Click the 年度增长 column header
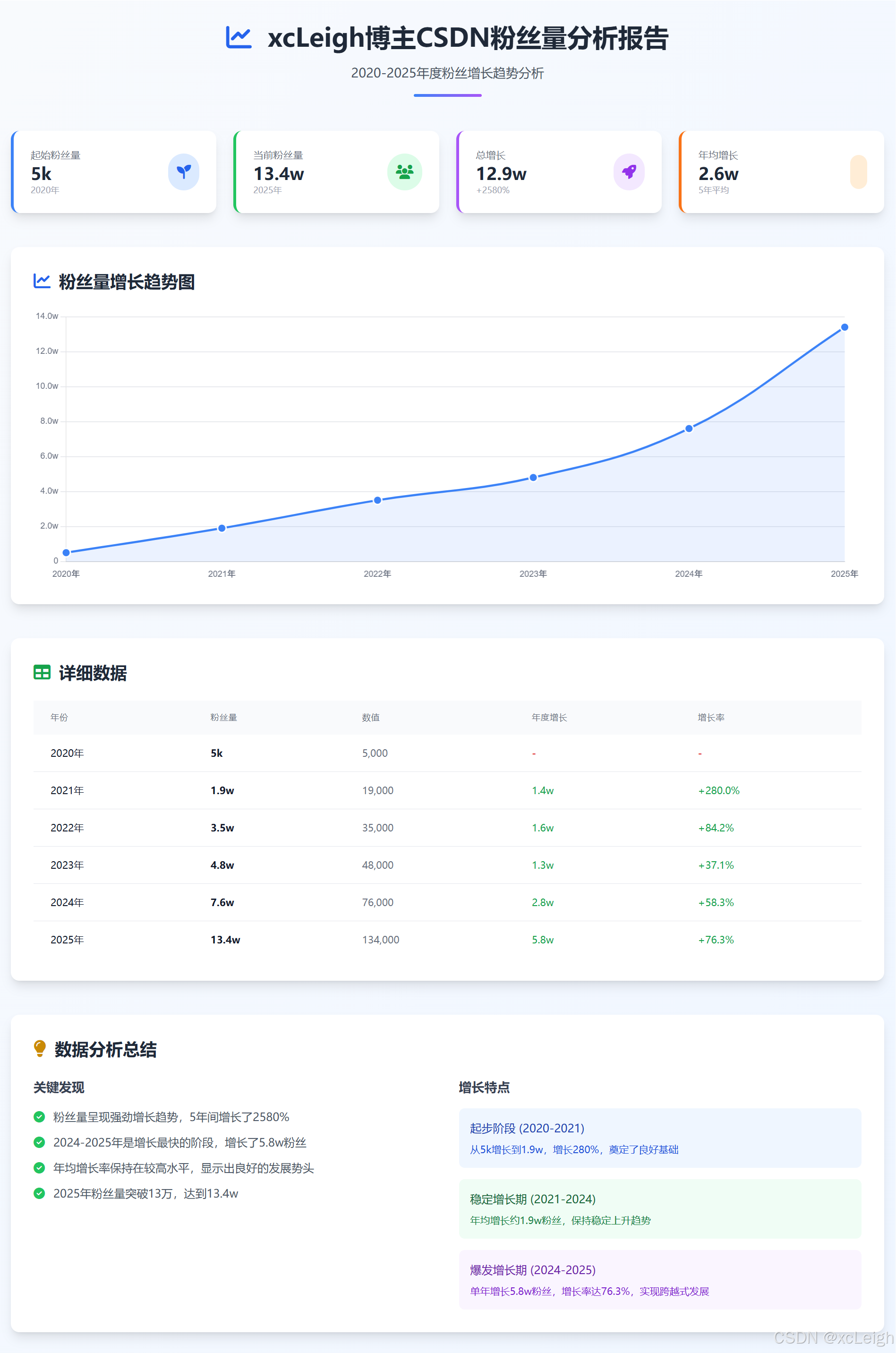Image resolution: width=896 pixels, height=1353 pixels. [549, 717]
